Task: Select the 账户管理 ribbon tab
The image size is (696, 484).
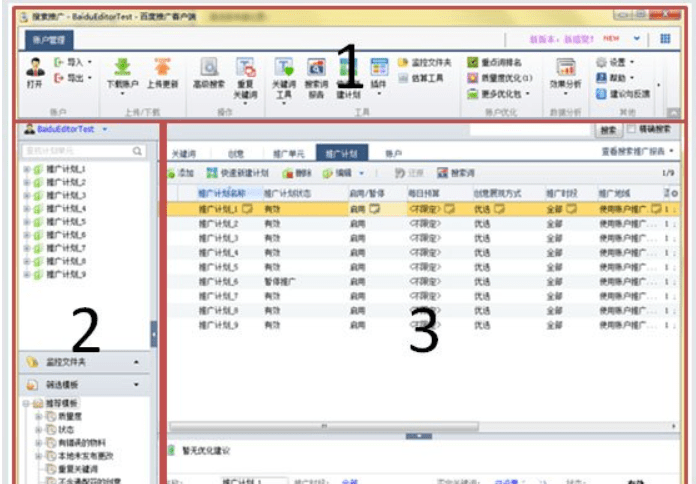Action: (x=49, y=40)
